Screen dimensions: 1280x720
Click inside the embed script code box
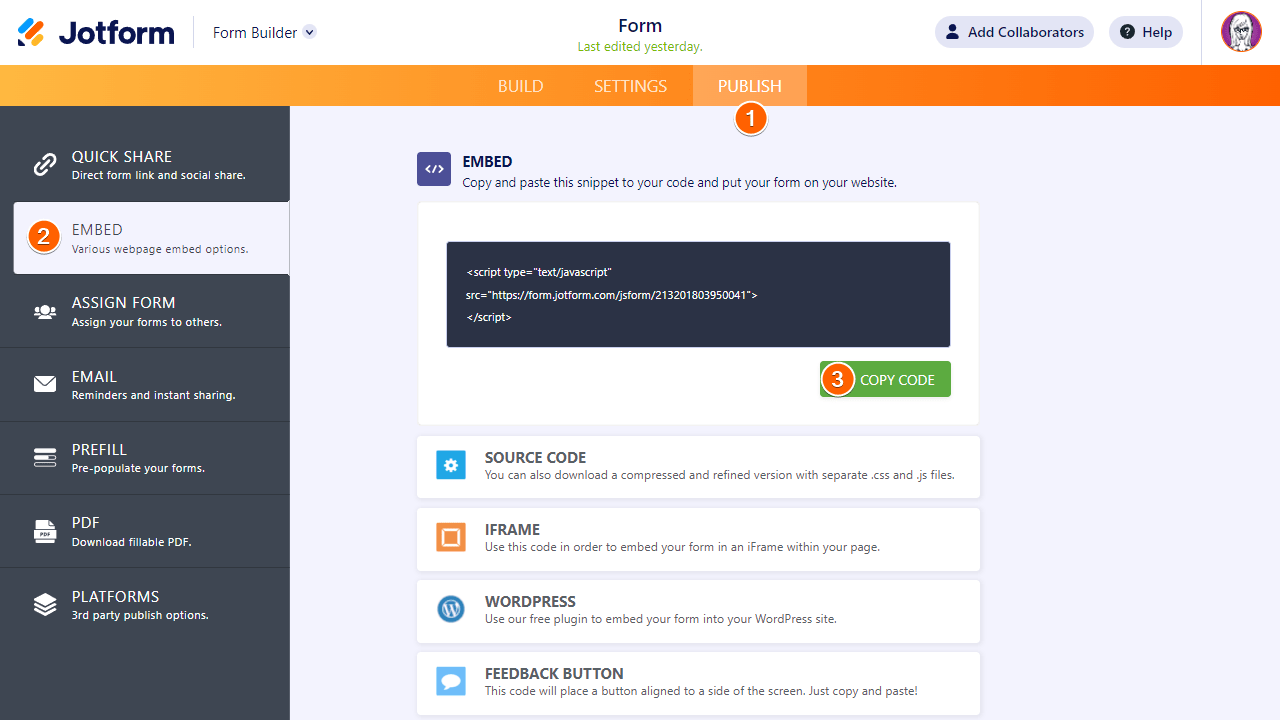click(x=698, y=294)
